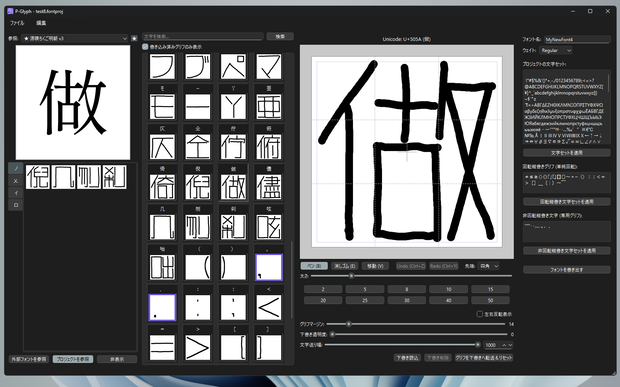Click the フォントを書き出す export button
The width and height of the screenshot is (620, 387).
pos(567,270)
